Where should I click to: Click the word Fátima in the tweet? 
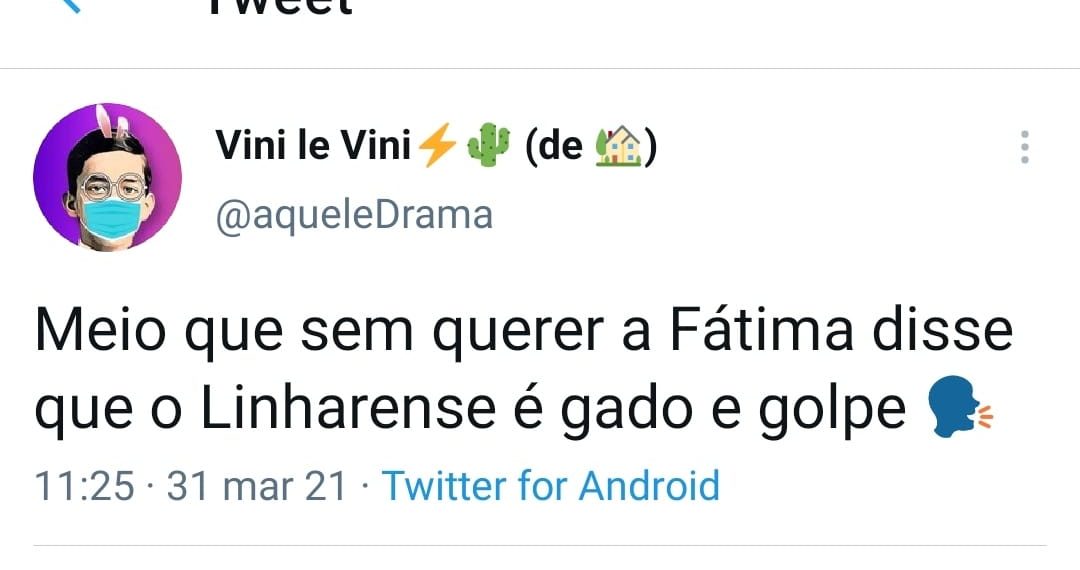click(762, 331)
